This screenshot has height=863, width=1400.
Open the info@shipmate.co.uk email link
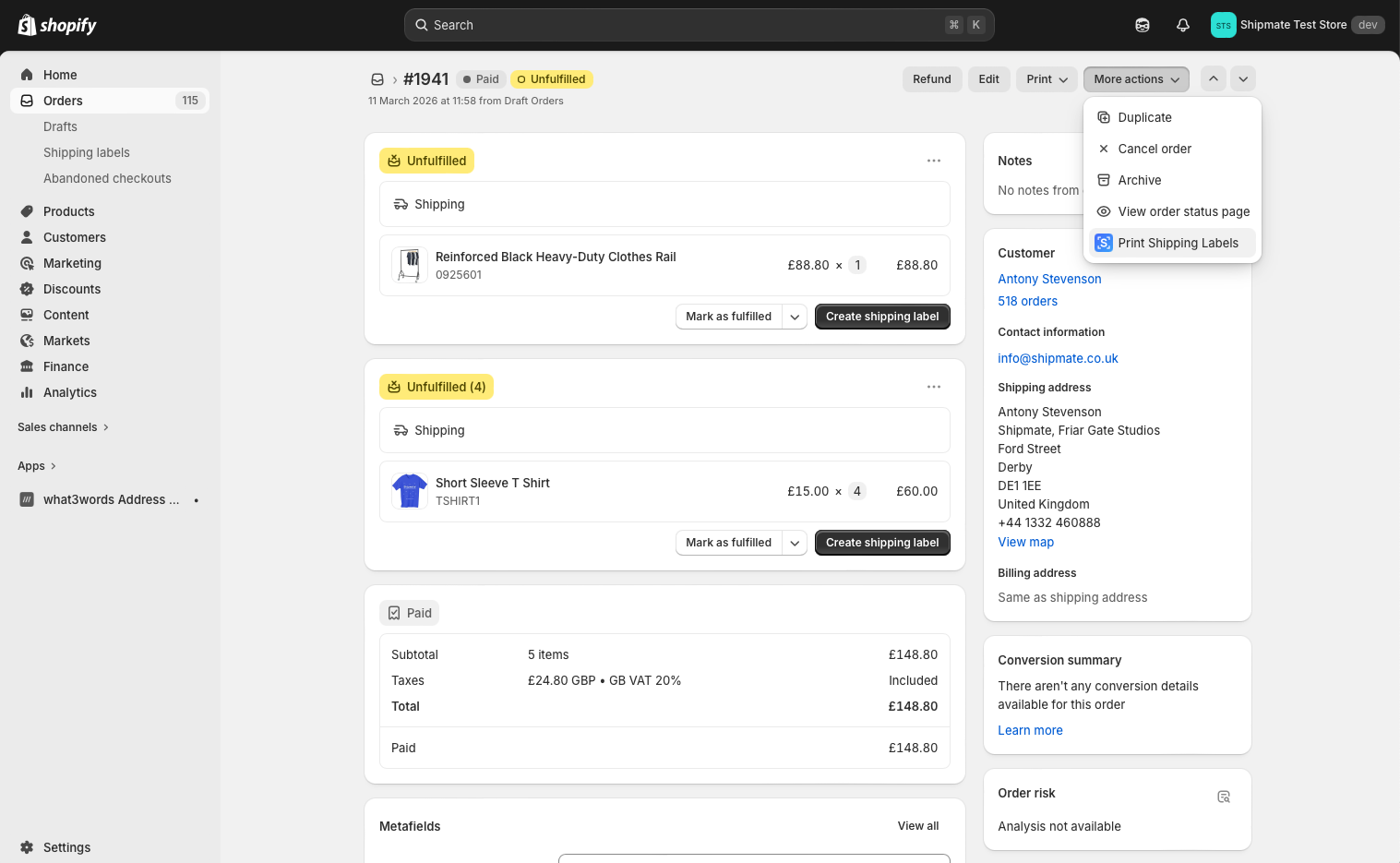point(1058,358)
